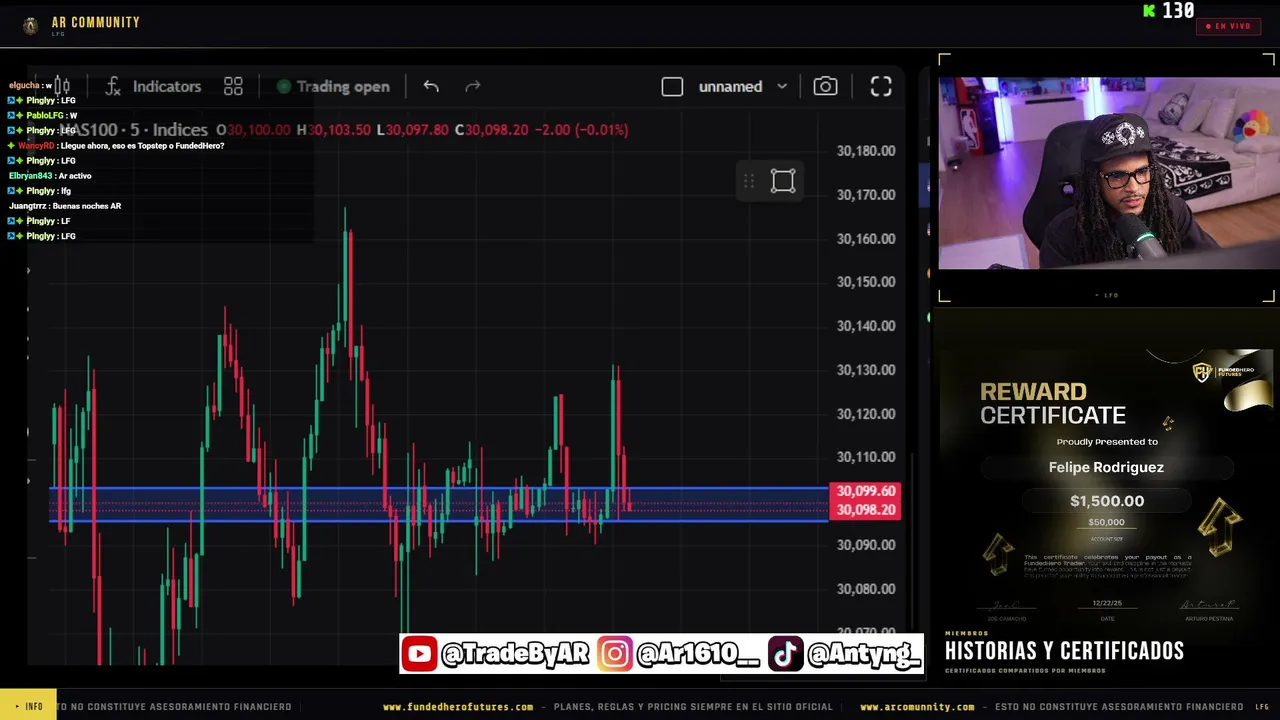Click the viewer count 130

(x=1178, y=11)
